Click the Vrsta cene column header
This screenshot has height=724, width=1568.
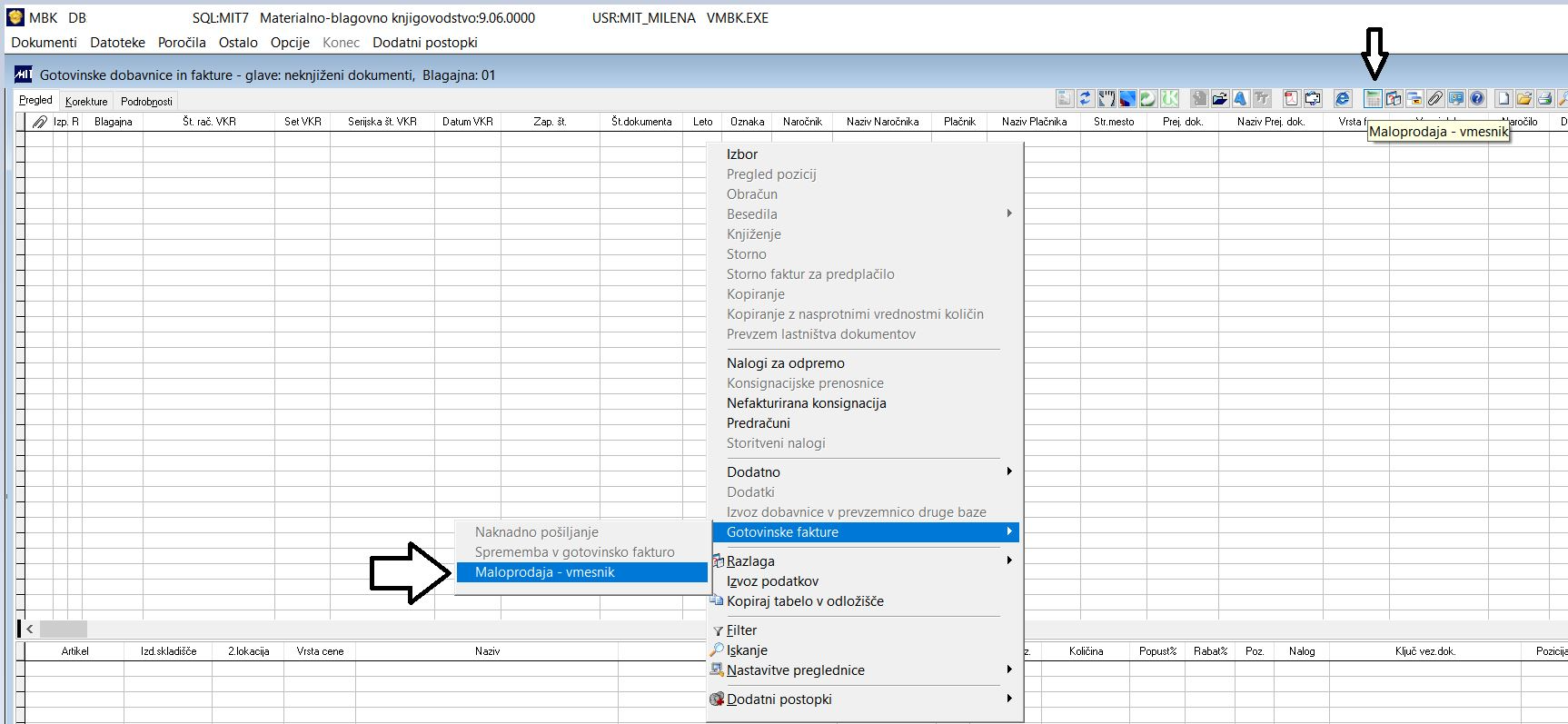pyautogui.click(x=320, y=651)
